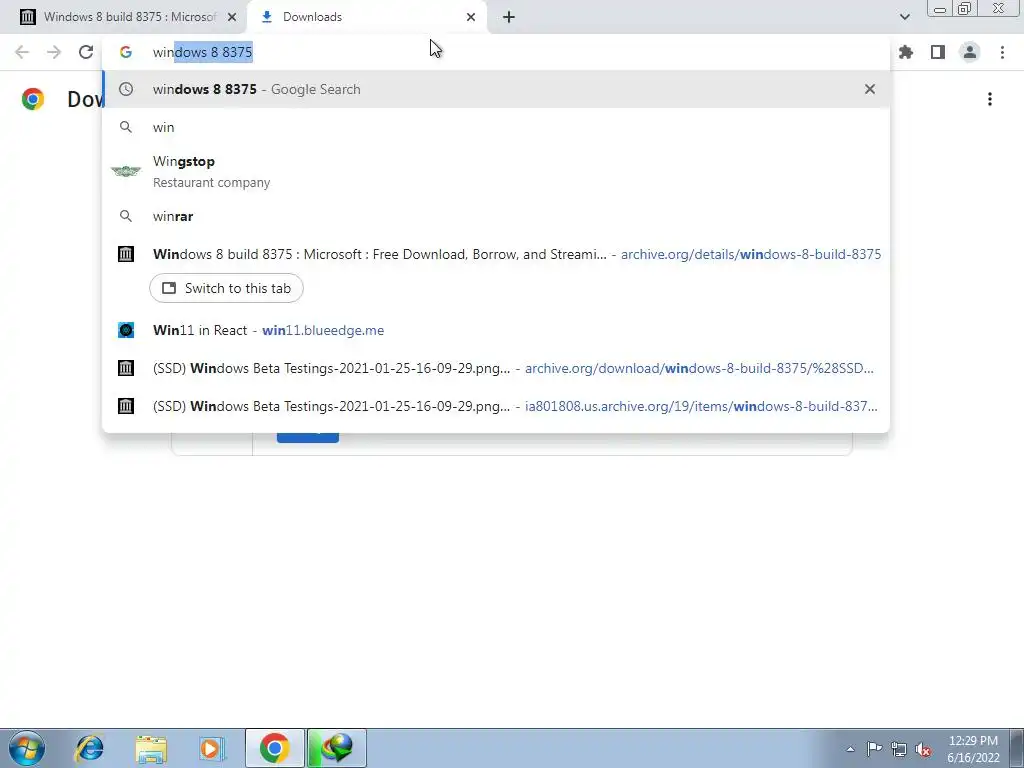Image resolution: width=1024 pixels, height=768 pixels.
Task: Click the Chrome taskbar button
Action: click(275, 748)
